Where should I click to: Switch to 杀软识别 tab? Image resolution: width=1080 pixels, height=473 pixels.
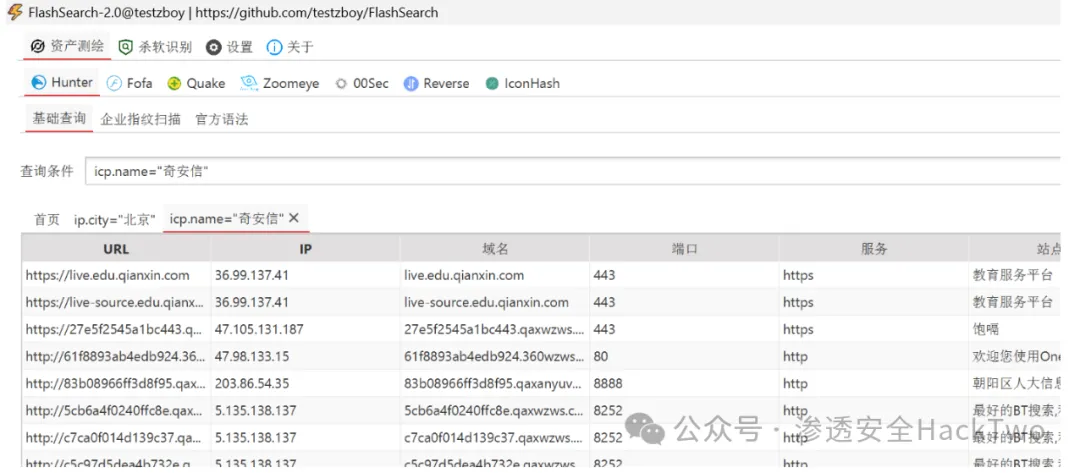point(155,48)
